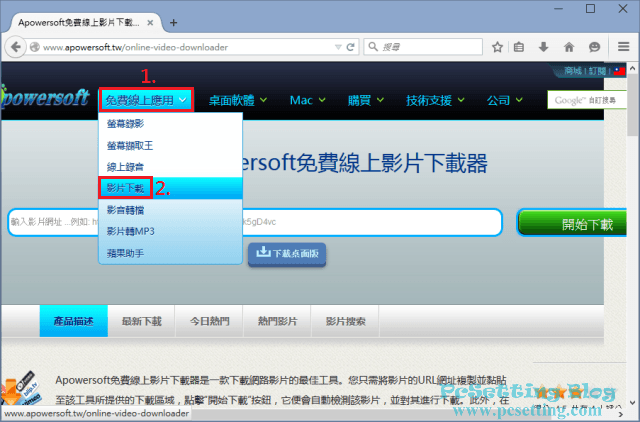Viewport: 640px width, 422px height.
Task: Select 影音轉檔 from the dropdown list
Action: tap(171, 210)
